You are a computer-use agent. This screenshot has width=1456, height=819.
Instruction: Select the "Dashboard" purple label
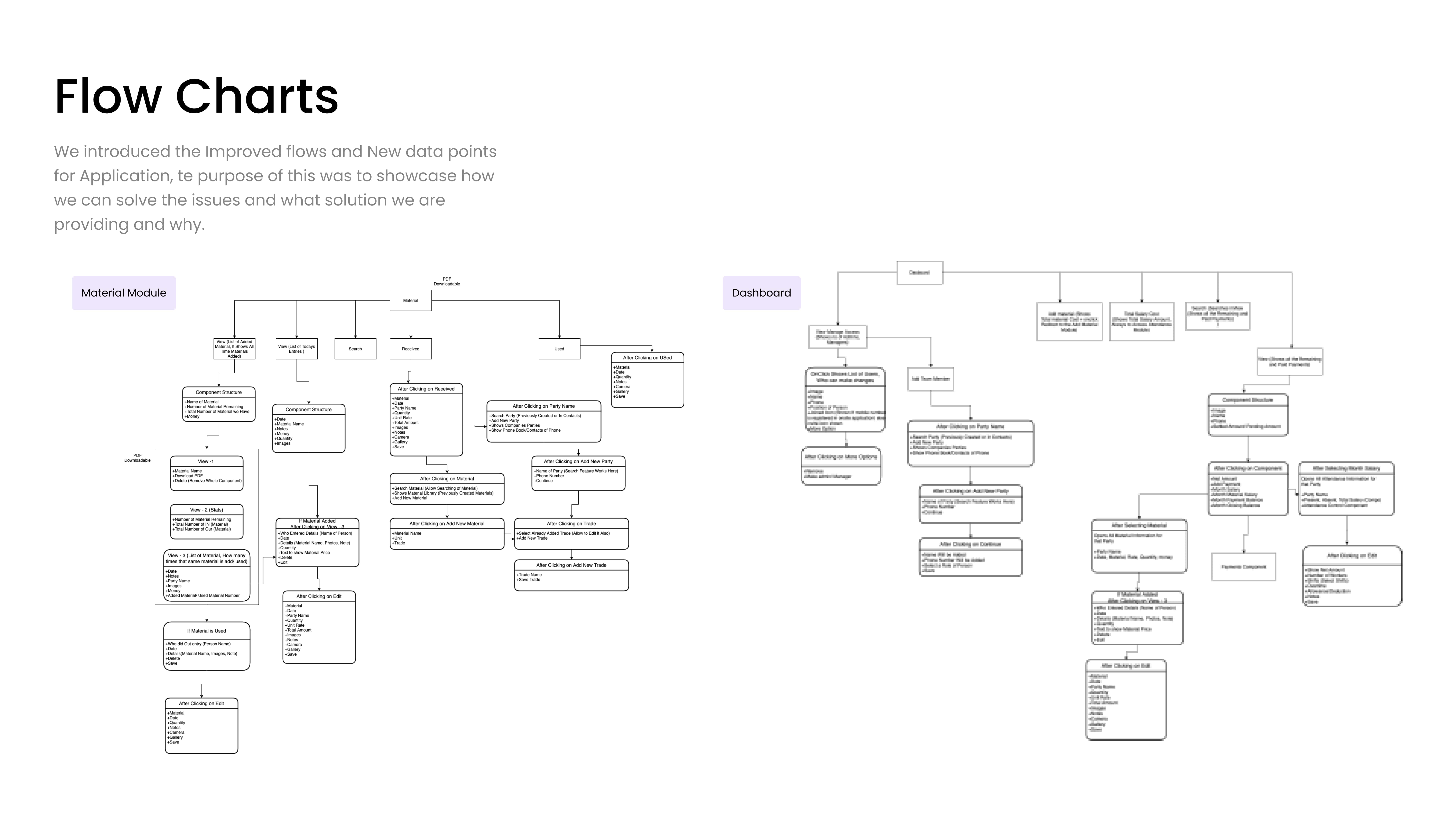(x=761, y=293)
